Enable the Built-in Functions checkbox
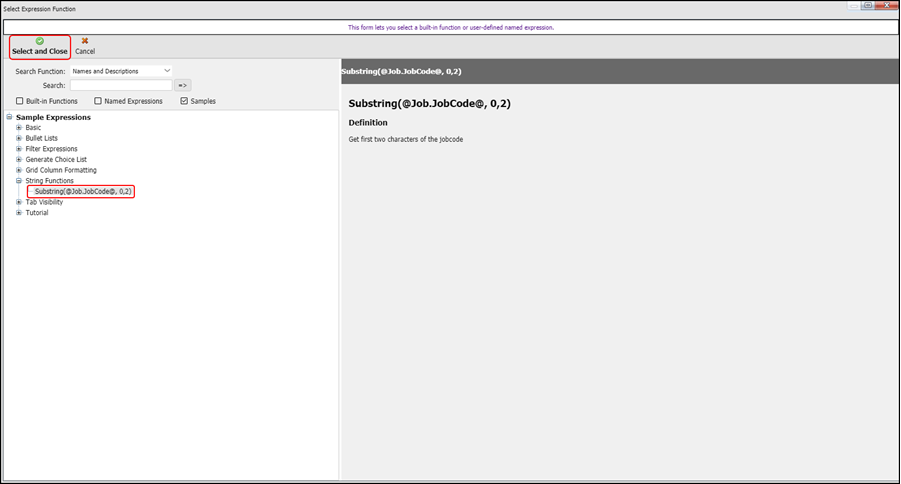 point(20,101)
